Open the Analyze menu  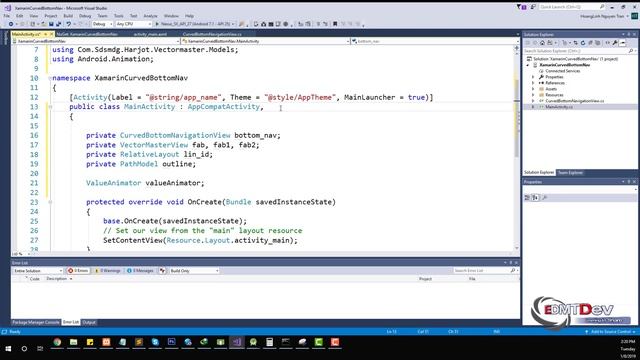(x=150, y=16)
